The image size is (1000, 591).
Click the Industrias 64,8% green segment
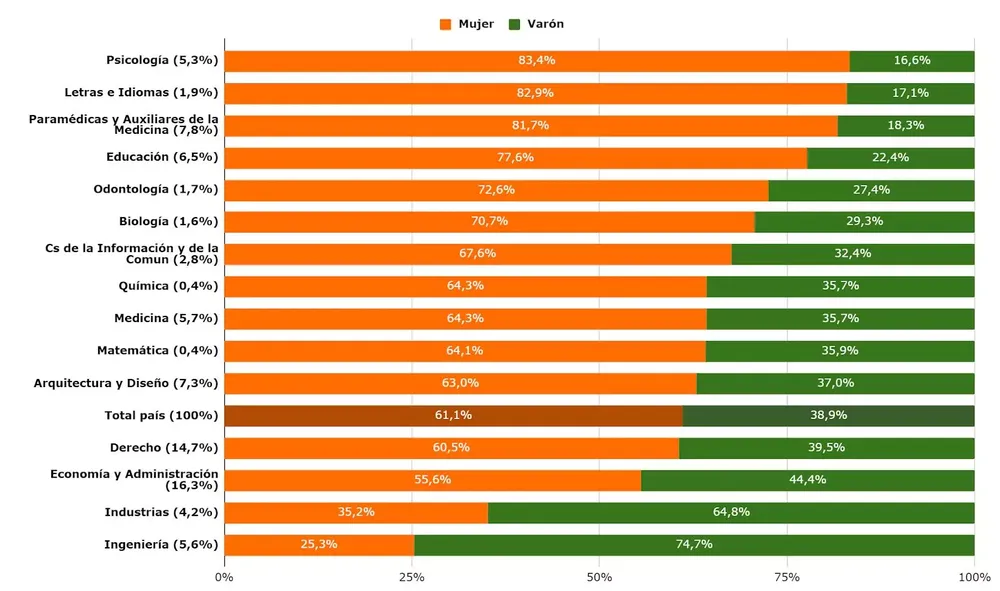731,513
